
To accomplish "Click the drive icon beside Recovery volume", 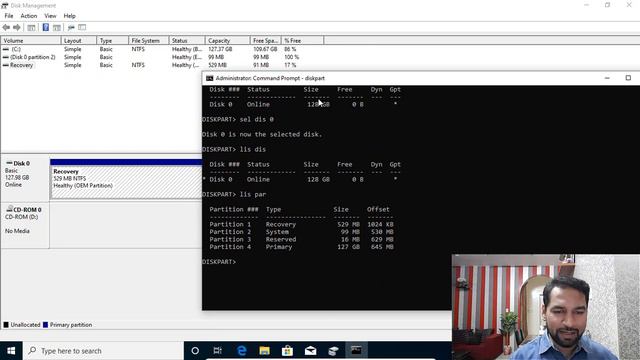I will pos(6,65).
